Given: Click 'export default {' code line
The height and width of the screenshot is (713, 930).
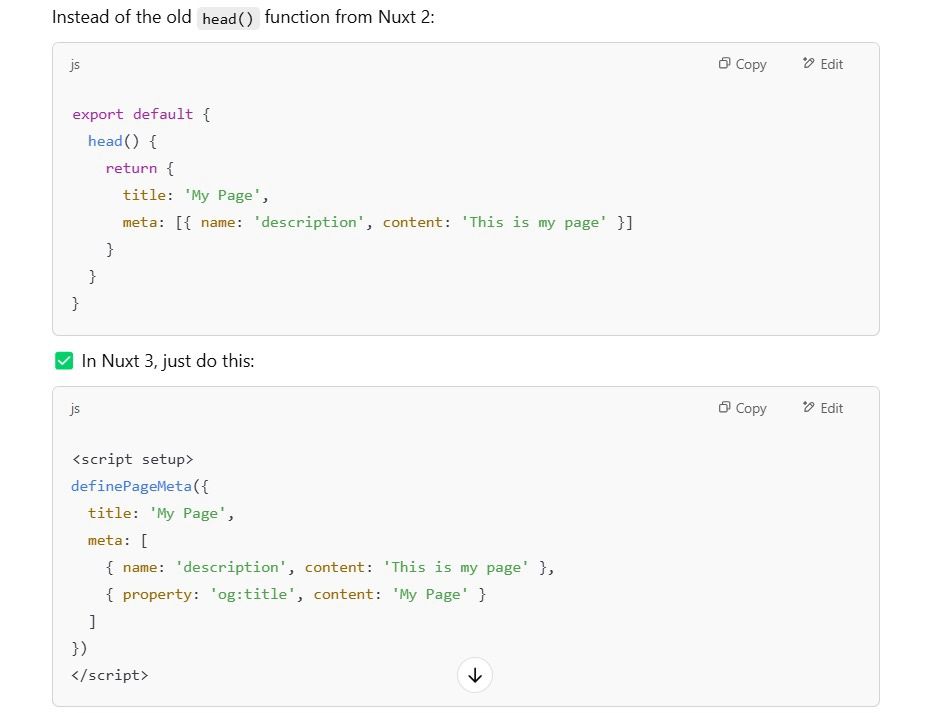Looking at the screenshot, I should point(141,114).
